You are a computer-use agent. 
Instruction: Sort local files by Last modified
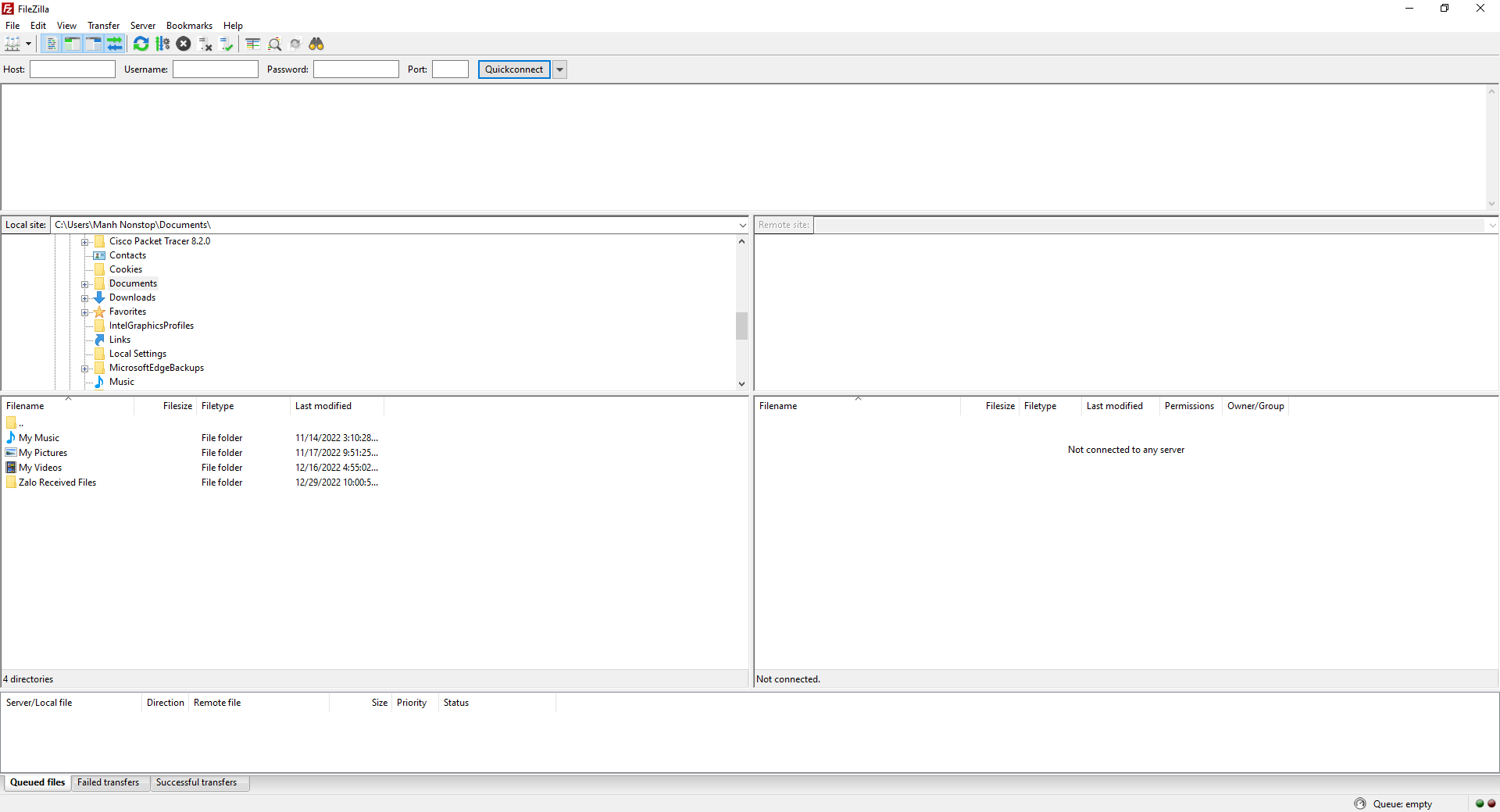[337, 406]
